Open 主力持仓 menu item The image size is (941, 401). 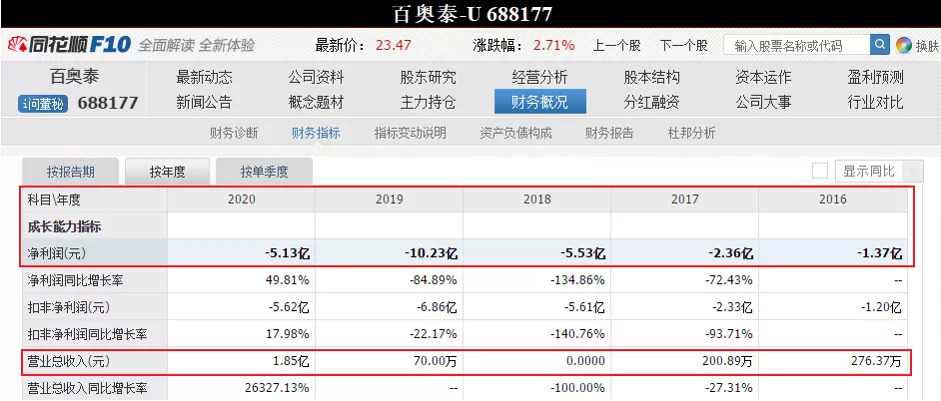pos(428,102)
